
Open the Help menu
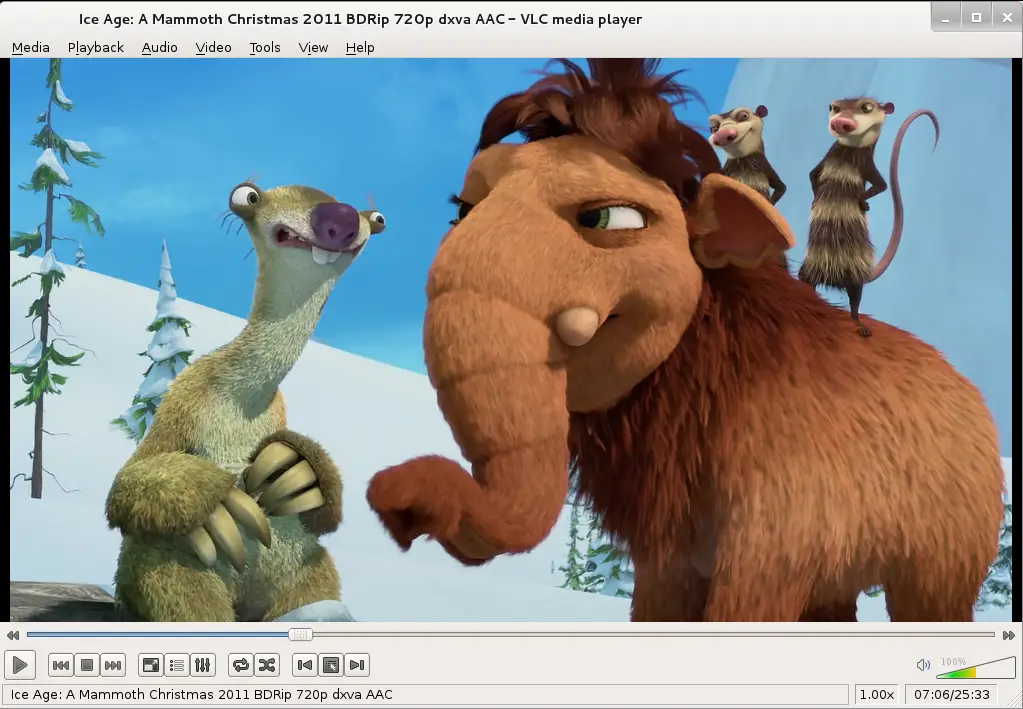pyautogui.click(x=360, y=48)
